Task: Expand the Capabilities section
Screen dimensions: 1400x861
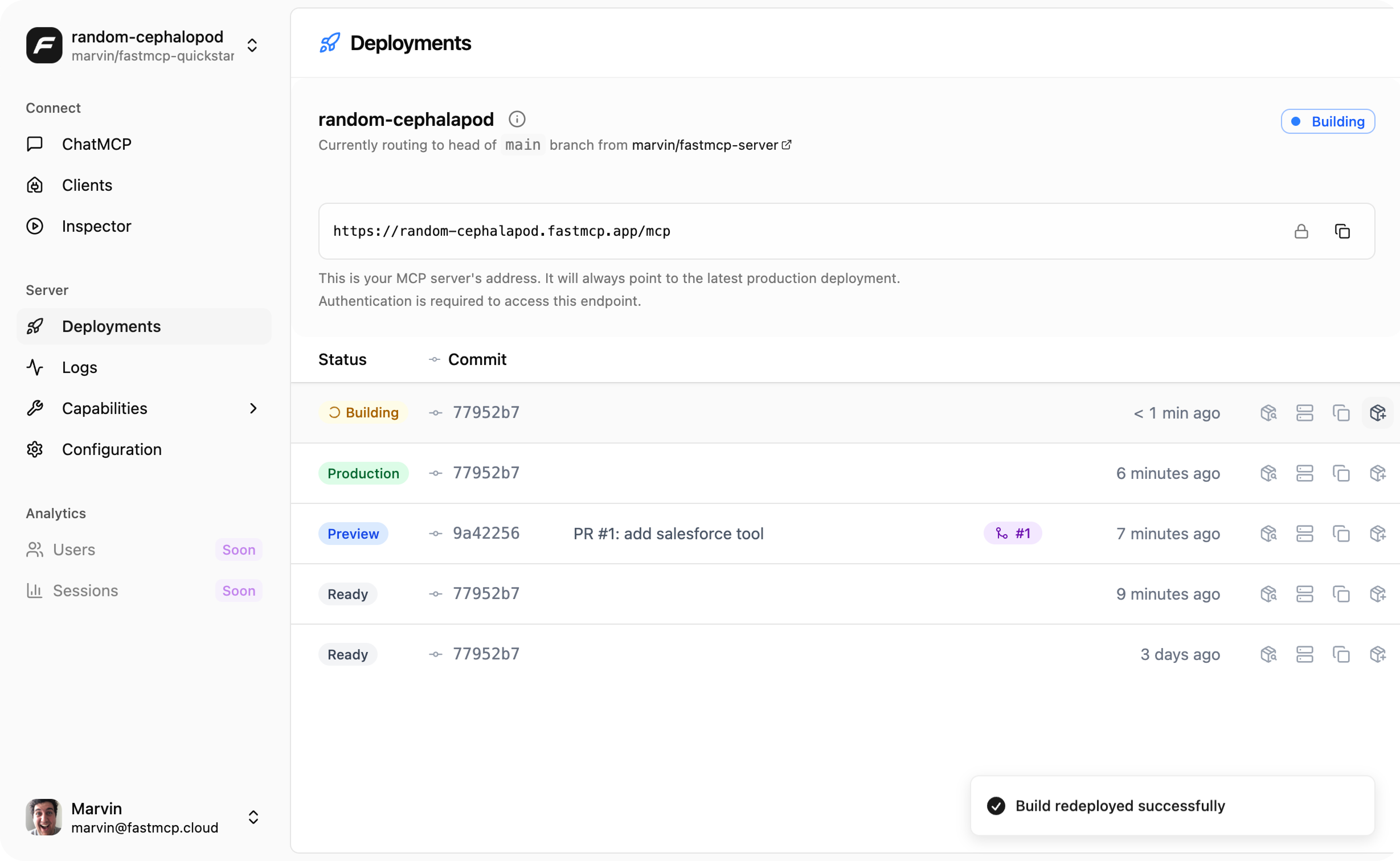Action: (253, 408)
